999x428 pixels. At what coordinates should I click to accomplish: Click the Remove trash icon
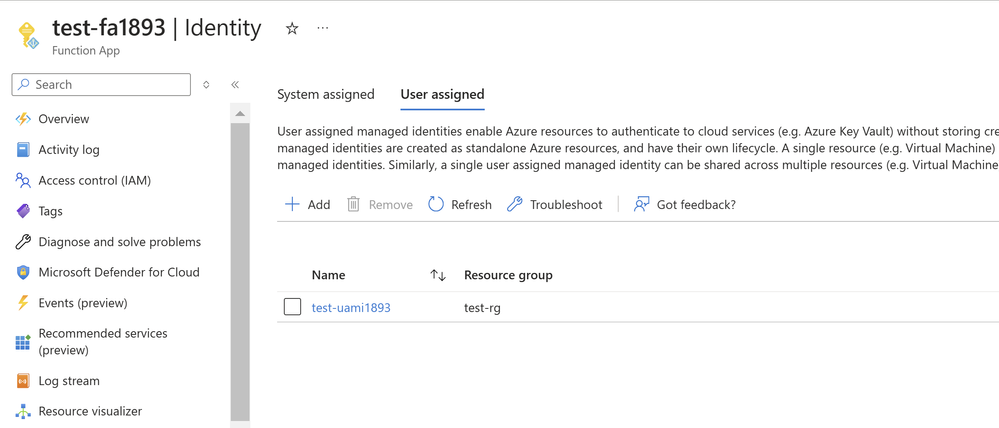354,204
